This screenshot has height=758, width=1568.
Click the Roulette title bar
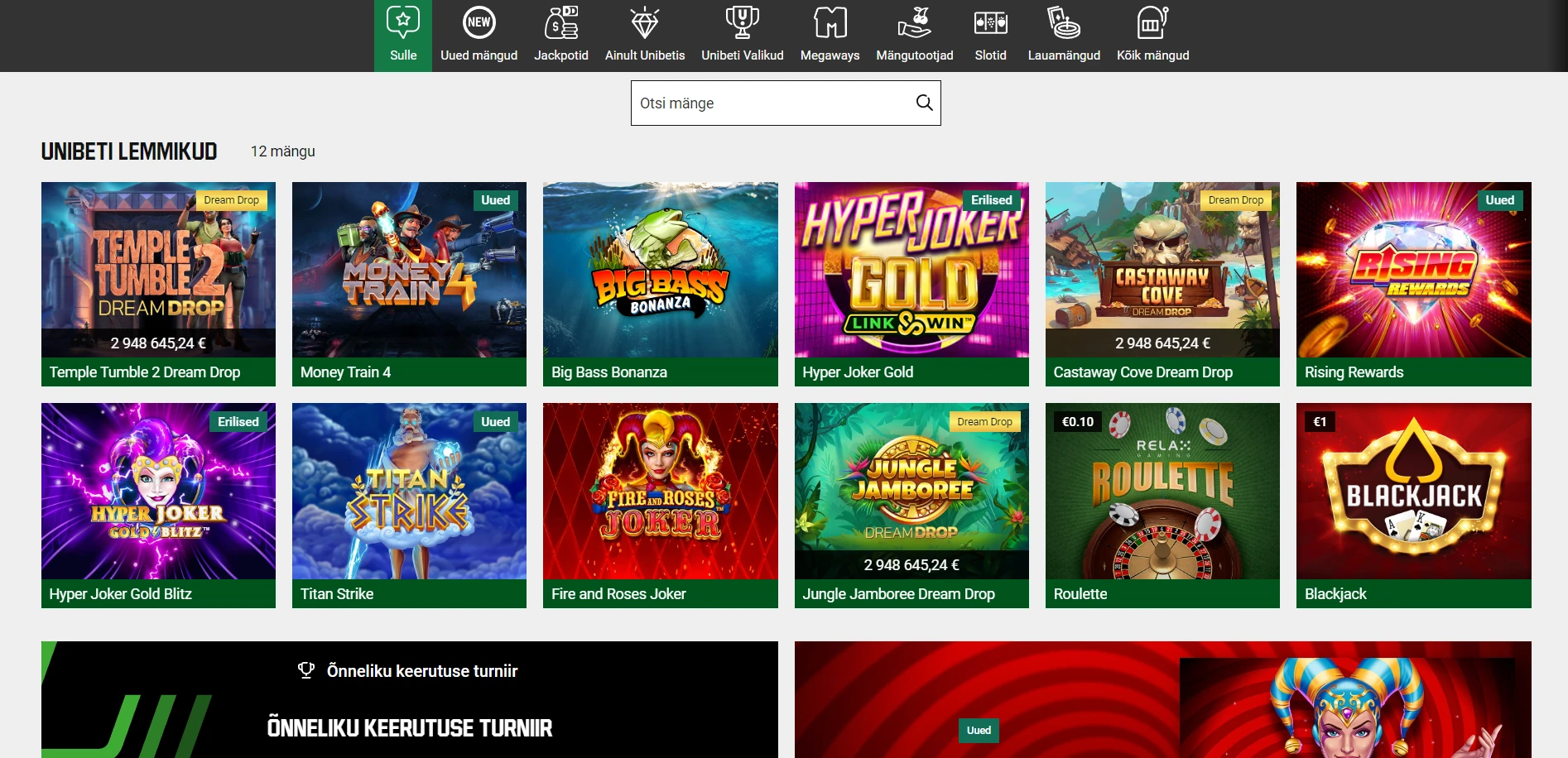pyautogui.click(x=1162, y=594)
